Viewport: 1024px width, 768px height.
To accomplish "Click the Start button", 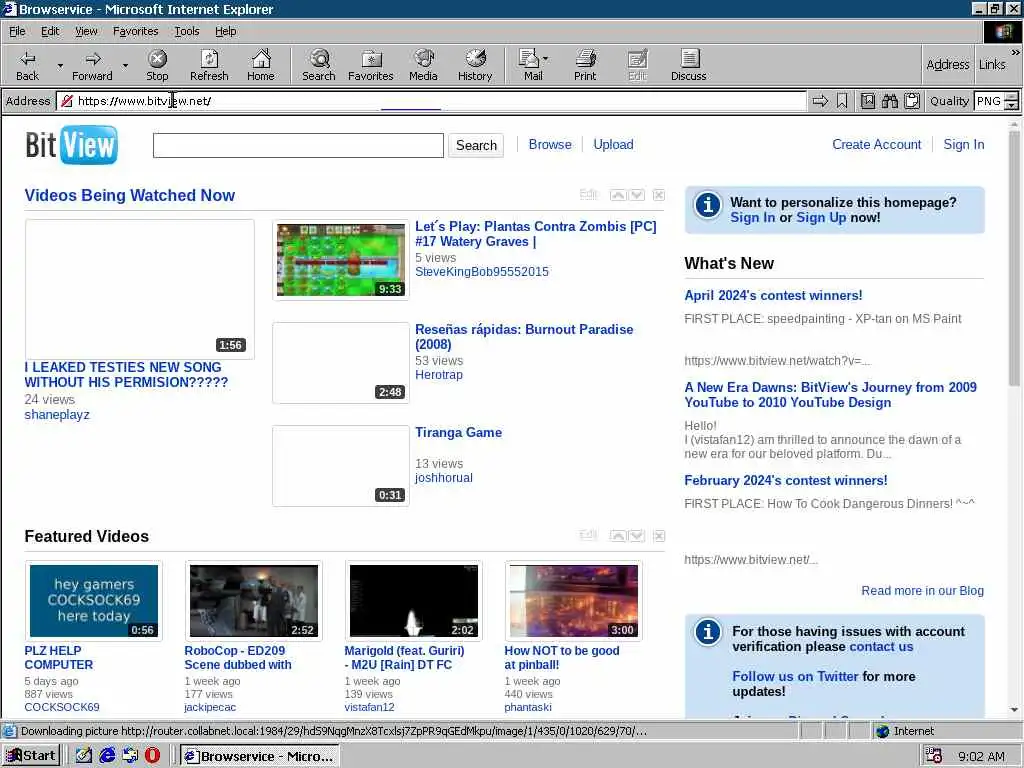I will click(31, 756).
